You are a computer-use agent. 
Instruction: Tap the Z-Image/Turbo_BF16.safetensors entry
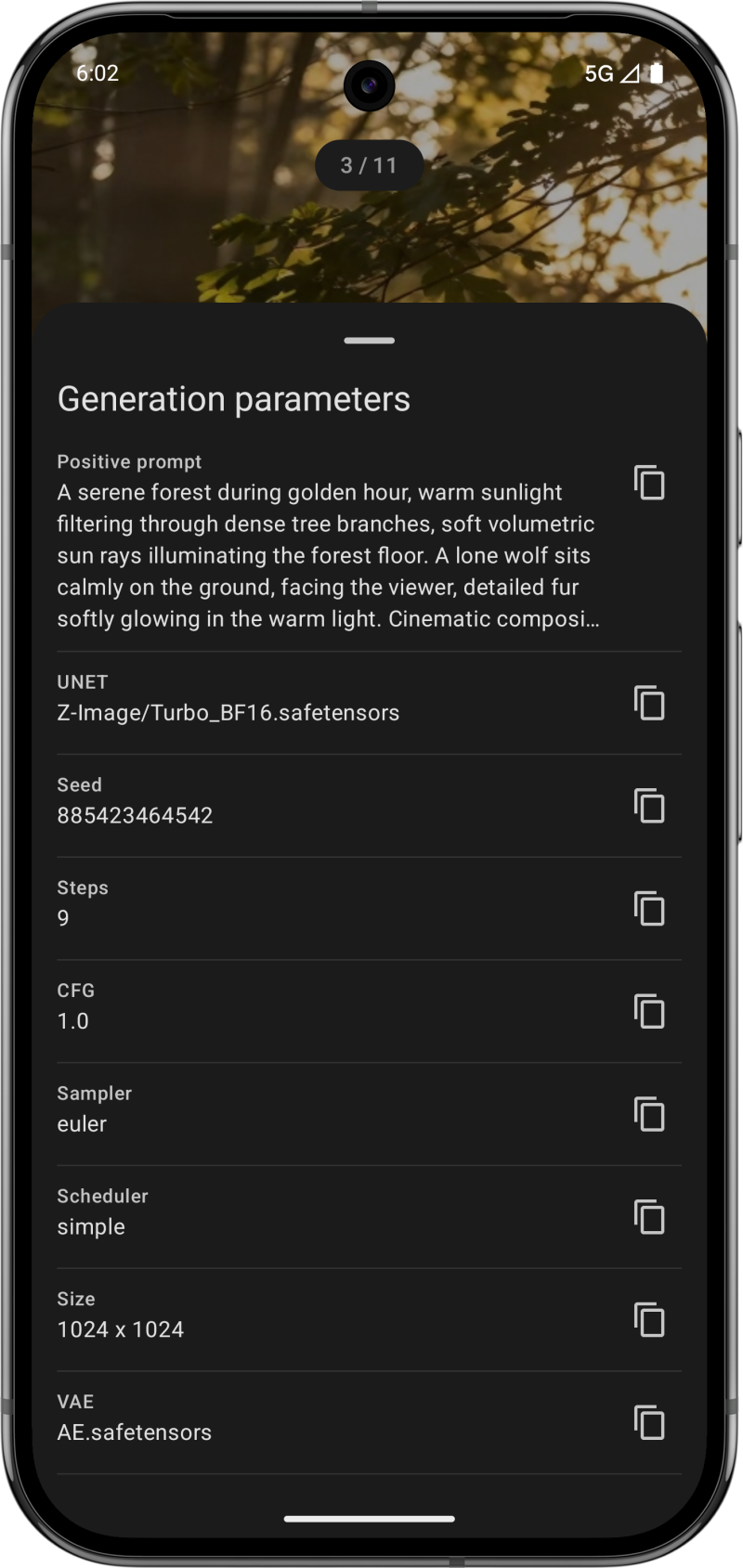[x=228, y=713]
